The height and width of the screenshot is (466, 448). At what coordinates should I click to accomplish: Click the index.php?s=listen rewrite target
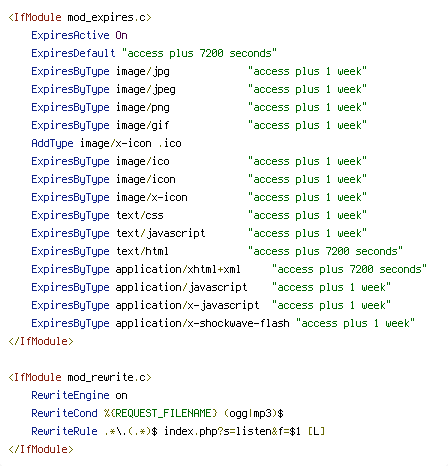(217, 431)
